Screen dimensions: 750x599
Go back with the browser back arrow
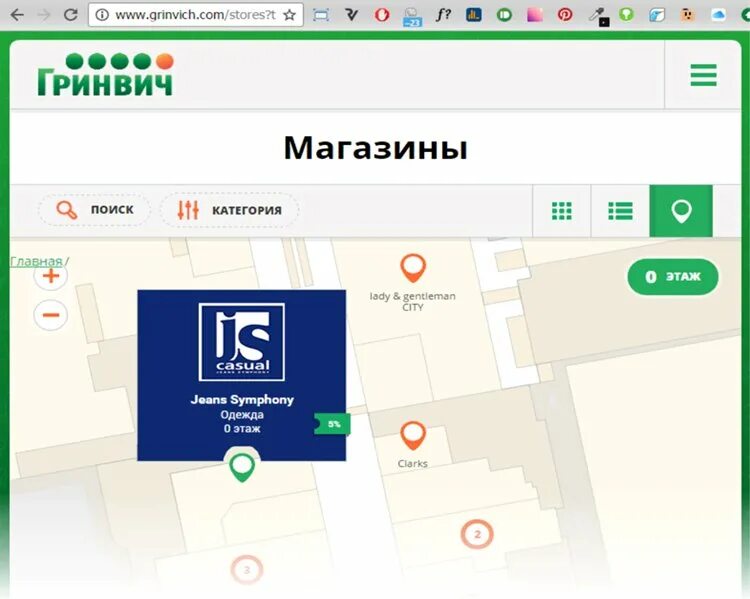17,15
